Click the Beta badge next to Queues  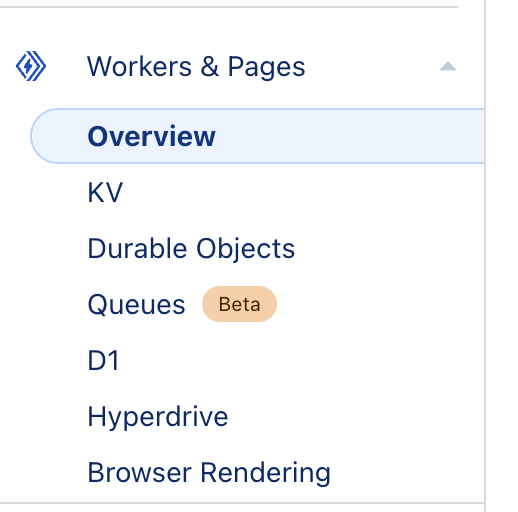coord(239,304)
